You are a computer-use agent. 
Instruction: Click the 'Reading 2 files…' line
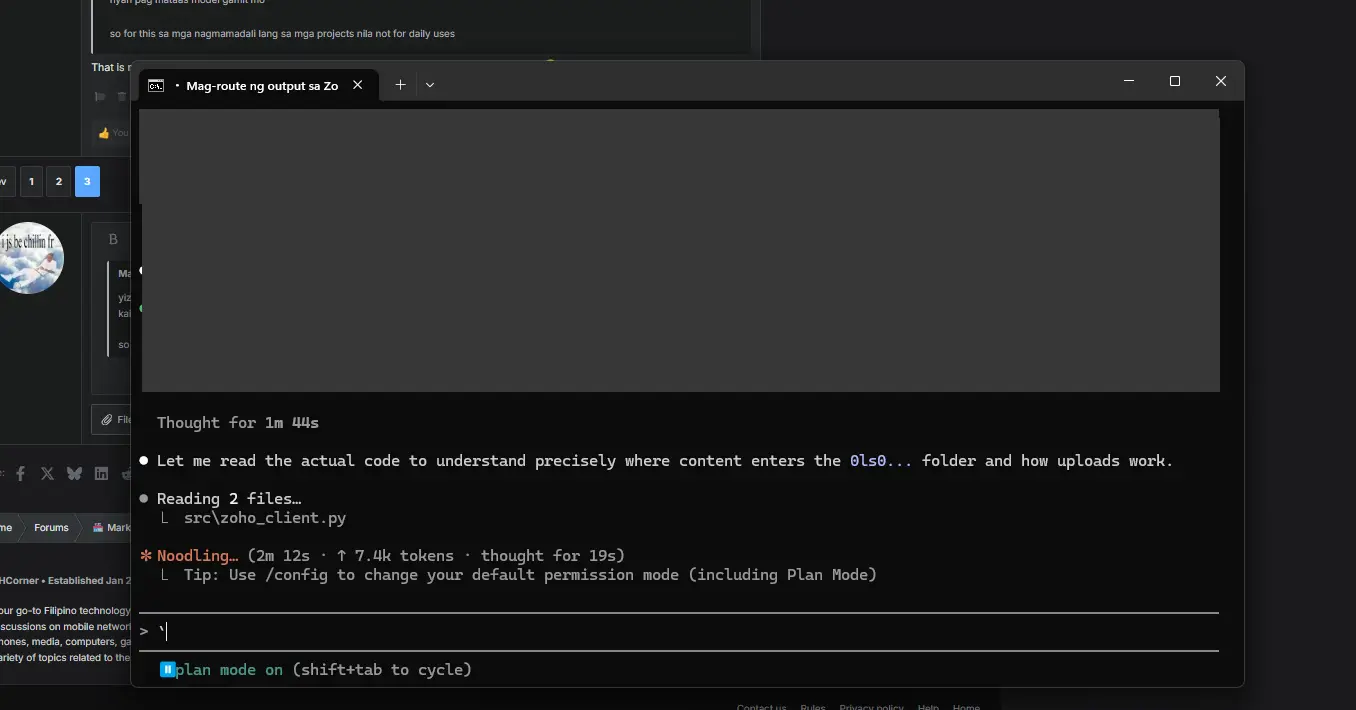[x=229, y=499]
